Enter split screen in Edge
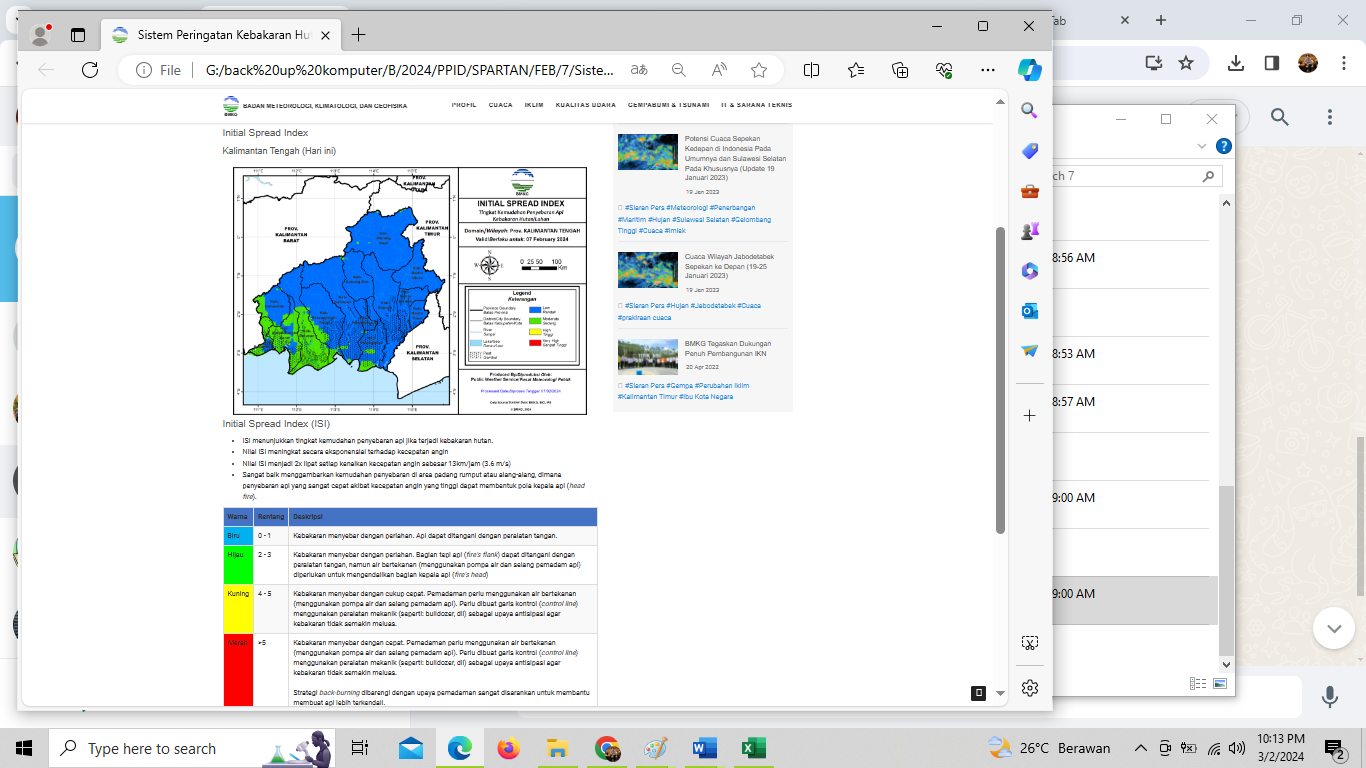This screenshot has width=1366, height=768. point(812,70)
